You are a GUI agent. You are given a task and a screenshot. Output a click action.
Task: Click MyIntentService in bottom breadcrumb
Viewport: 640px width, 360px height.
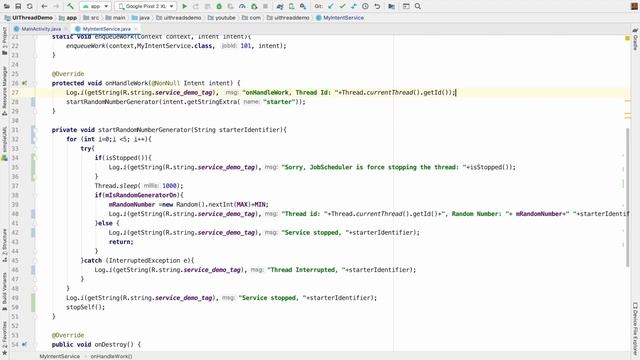(x=60, y=356)
